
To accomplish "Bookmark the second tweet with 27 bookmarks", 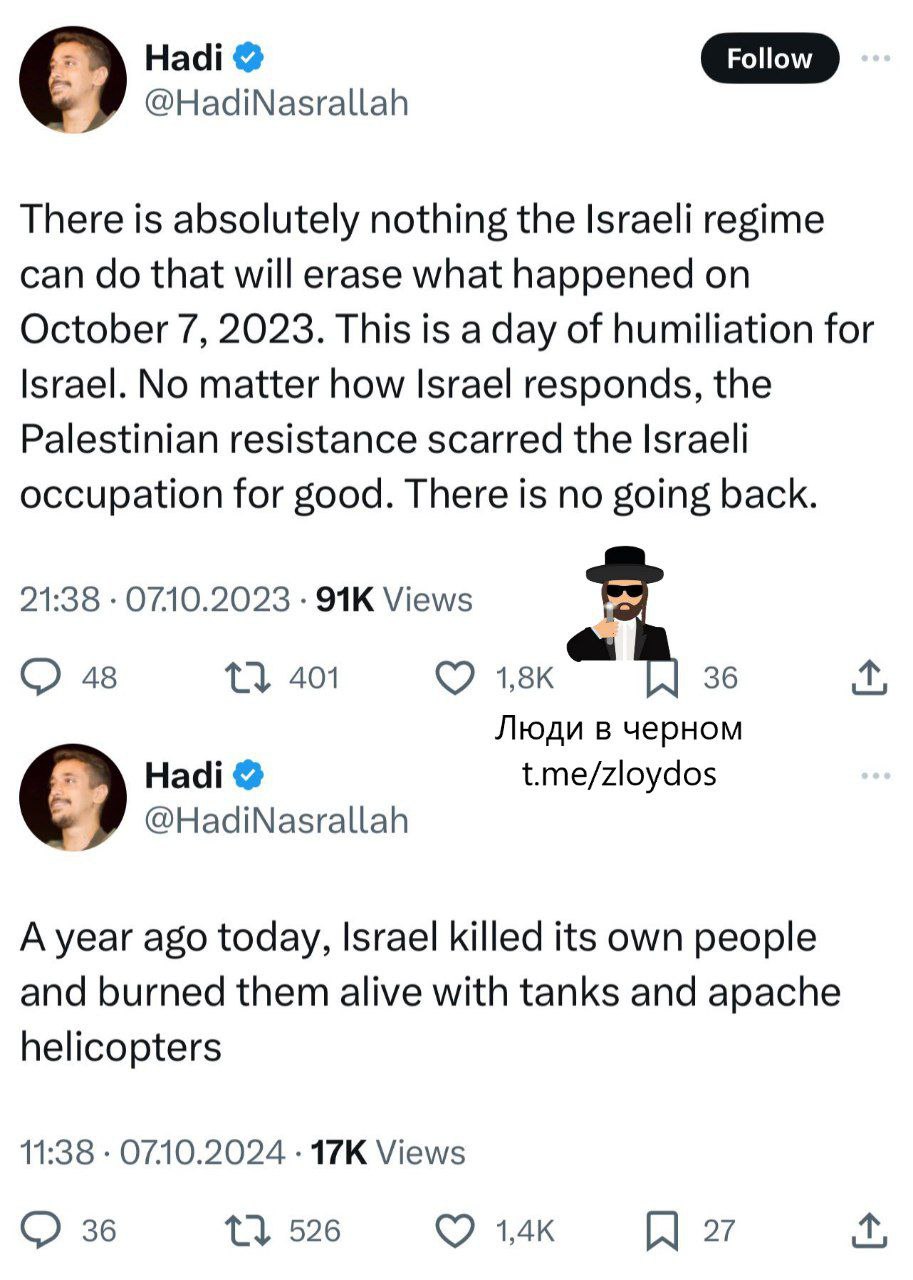I will point(661,1229).
